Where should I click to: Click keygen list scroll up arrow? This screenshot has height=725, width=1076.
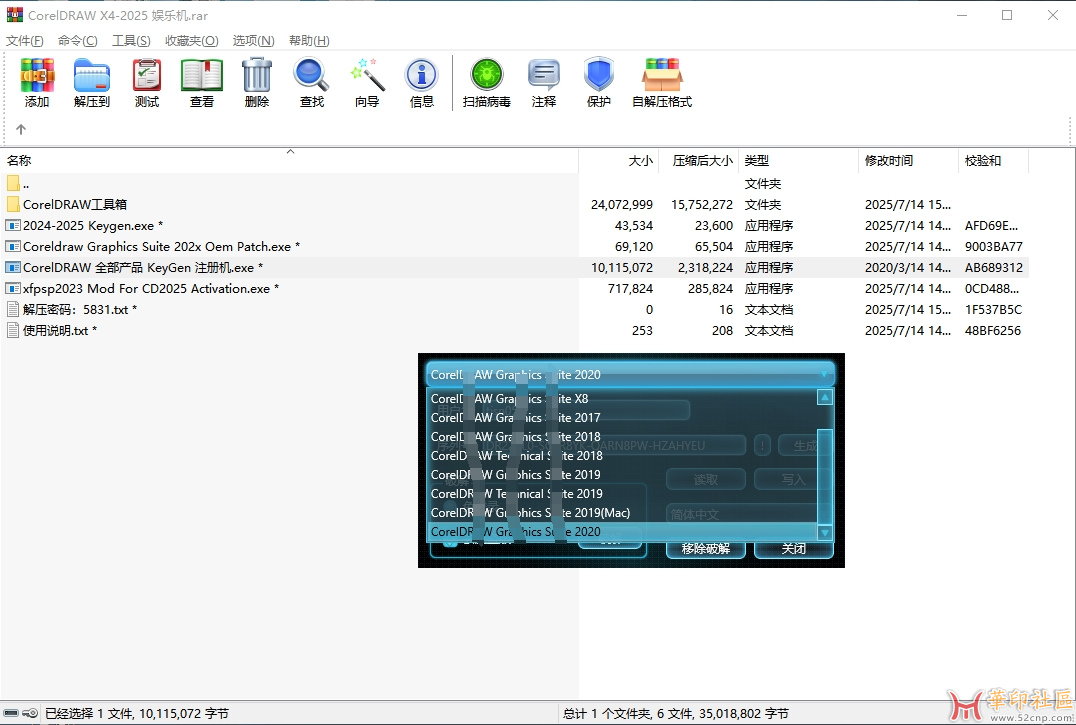(x=825, y=397)
